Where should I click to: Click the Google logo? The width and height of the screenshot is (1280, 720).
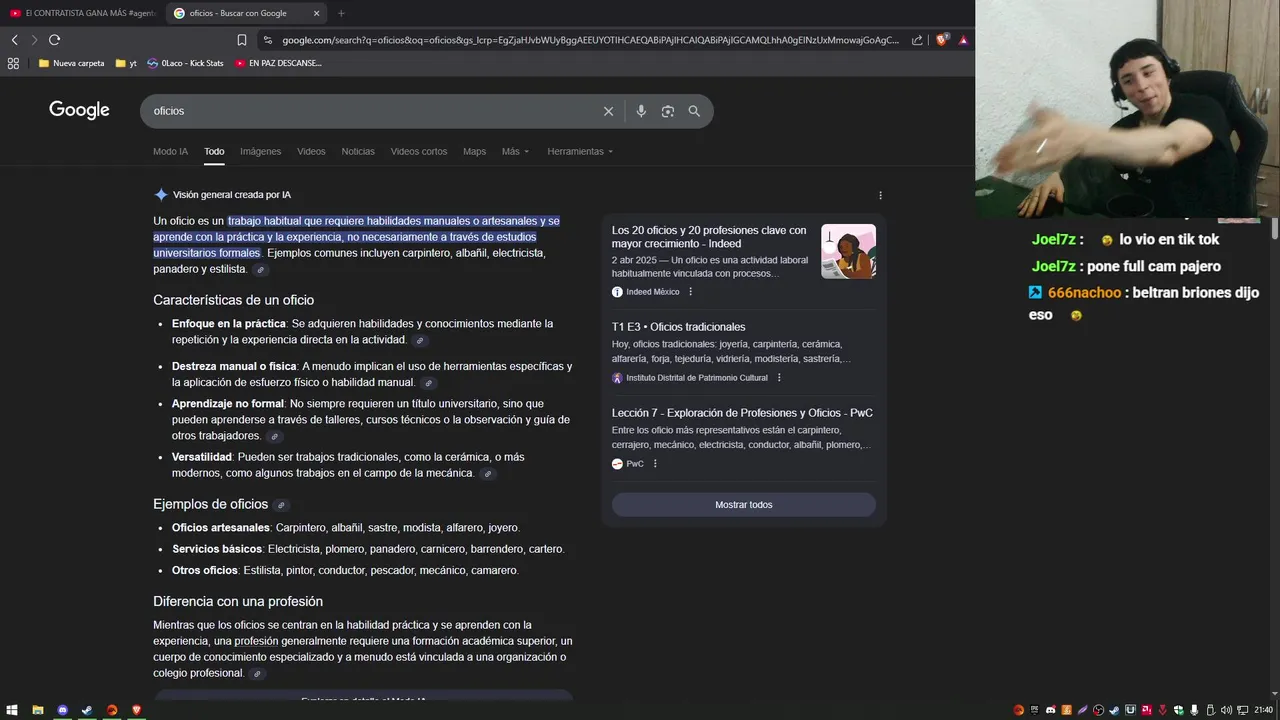(x=79, y=110)
